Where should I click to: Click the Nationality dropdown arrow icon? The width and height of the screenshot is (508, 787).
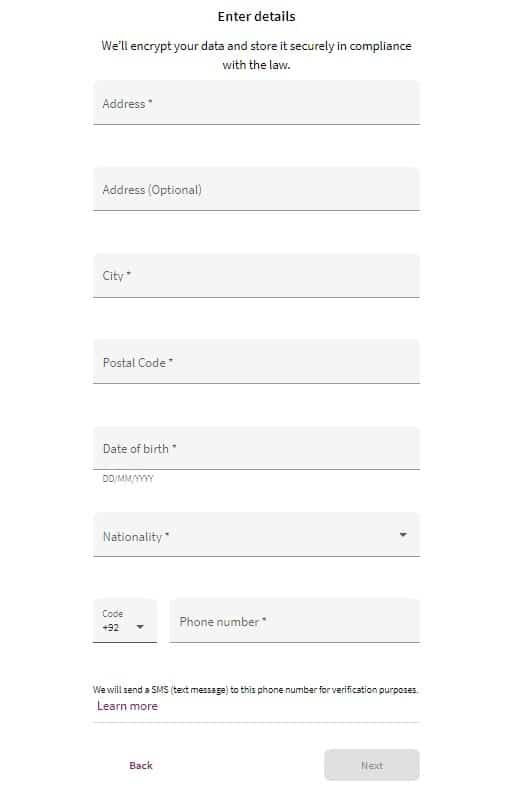tap(403, 535)
